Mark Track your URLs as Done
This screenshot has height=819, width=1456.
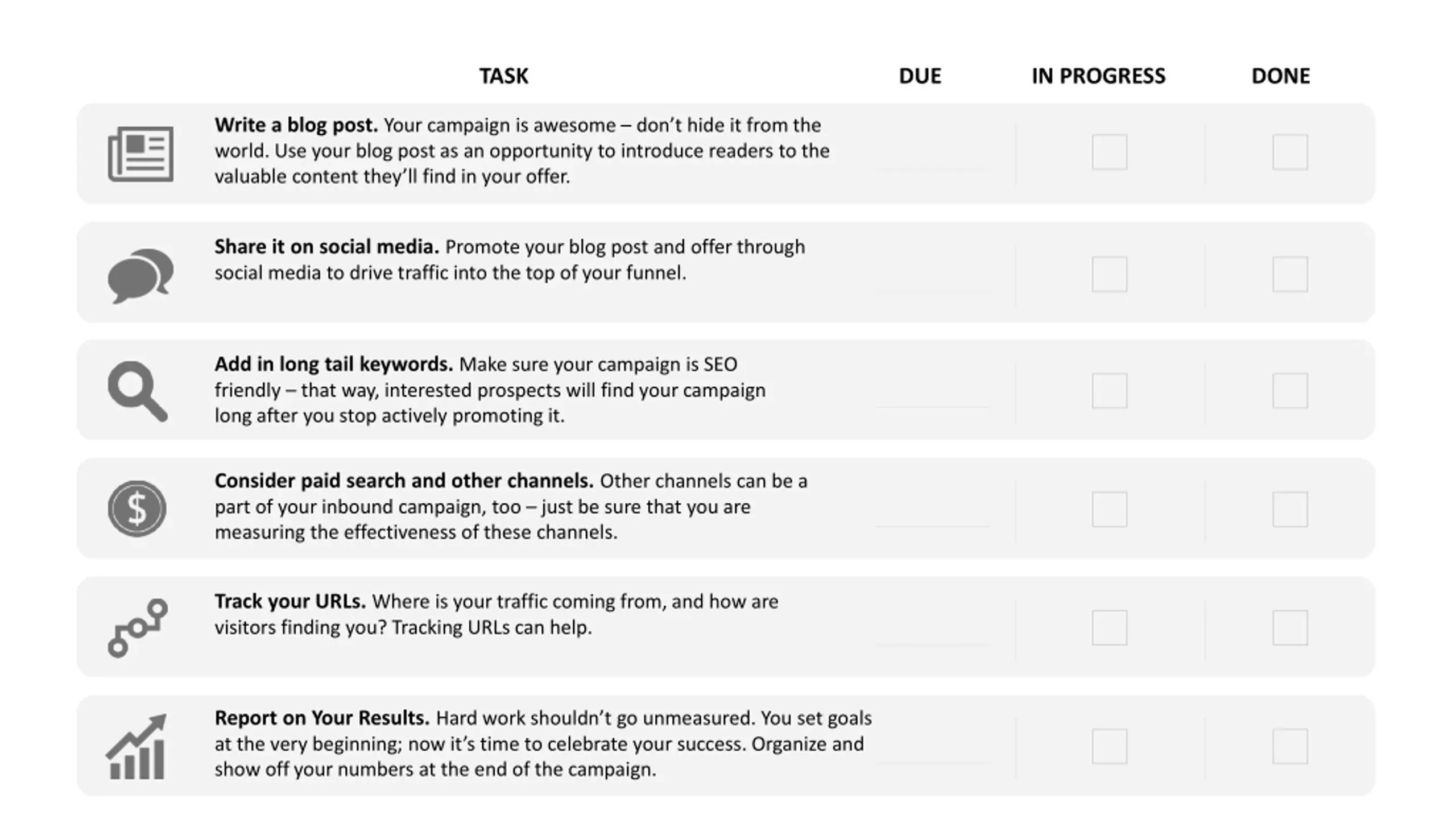tap(1290, 628)
